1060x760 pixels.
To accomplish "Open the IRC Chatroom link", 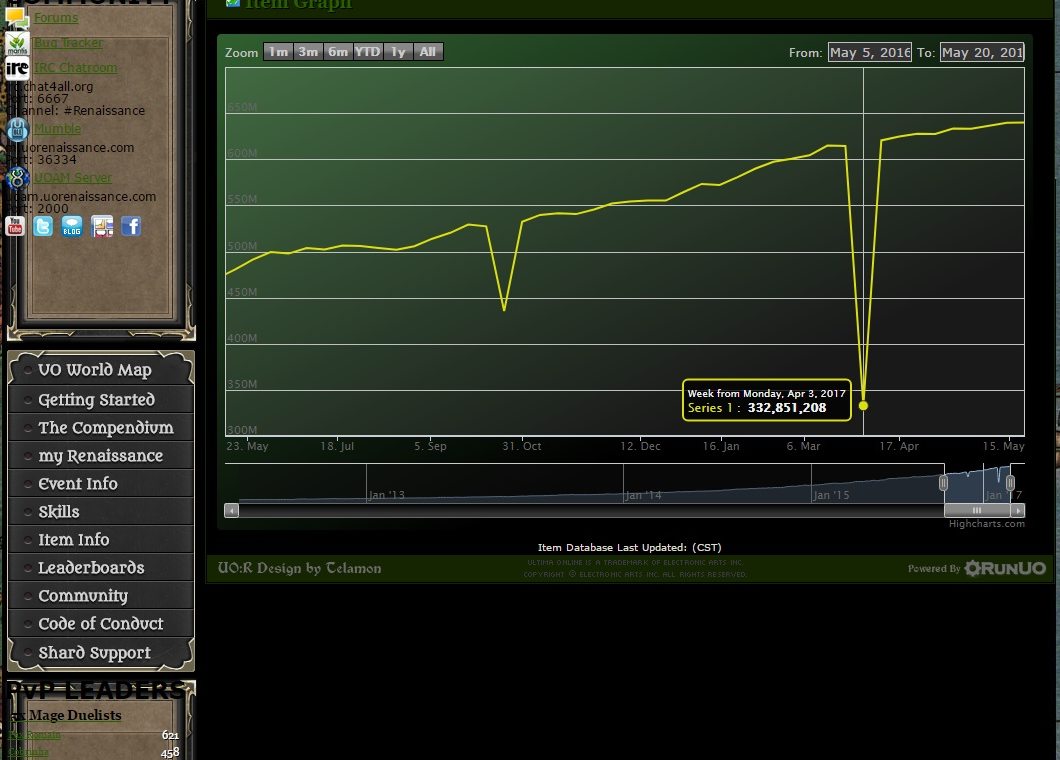I will click(x=76, y=68).
